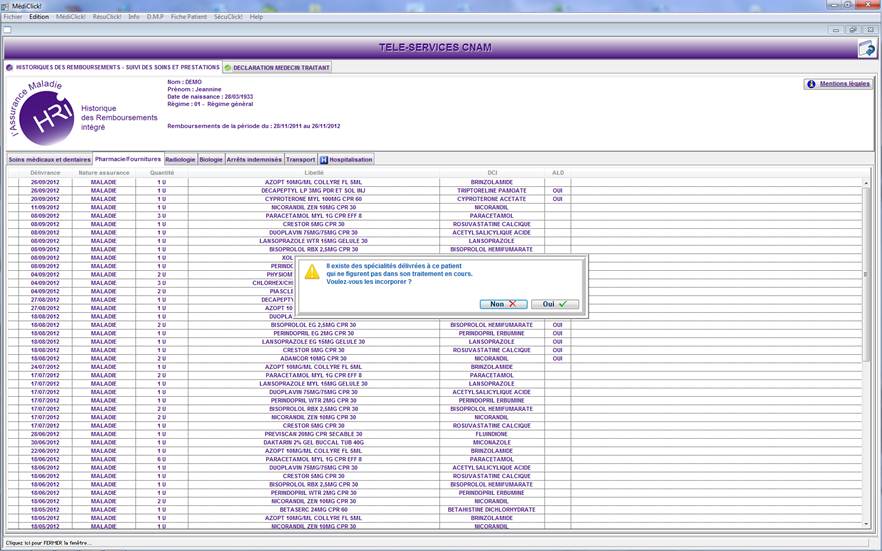Click the DCI column header
The width and height of the screenshot is (882, 551).
492,173
